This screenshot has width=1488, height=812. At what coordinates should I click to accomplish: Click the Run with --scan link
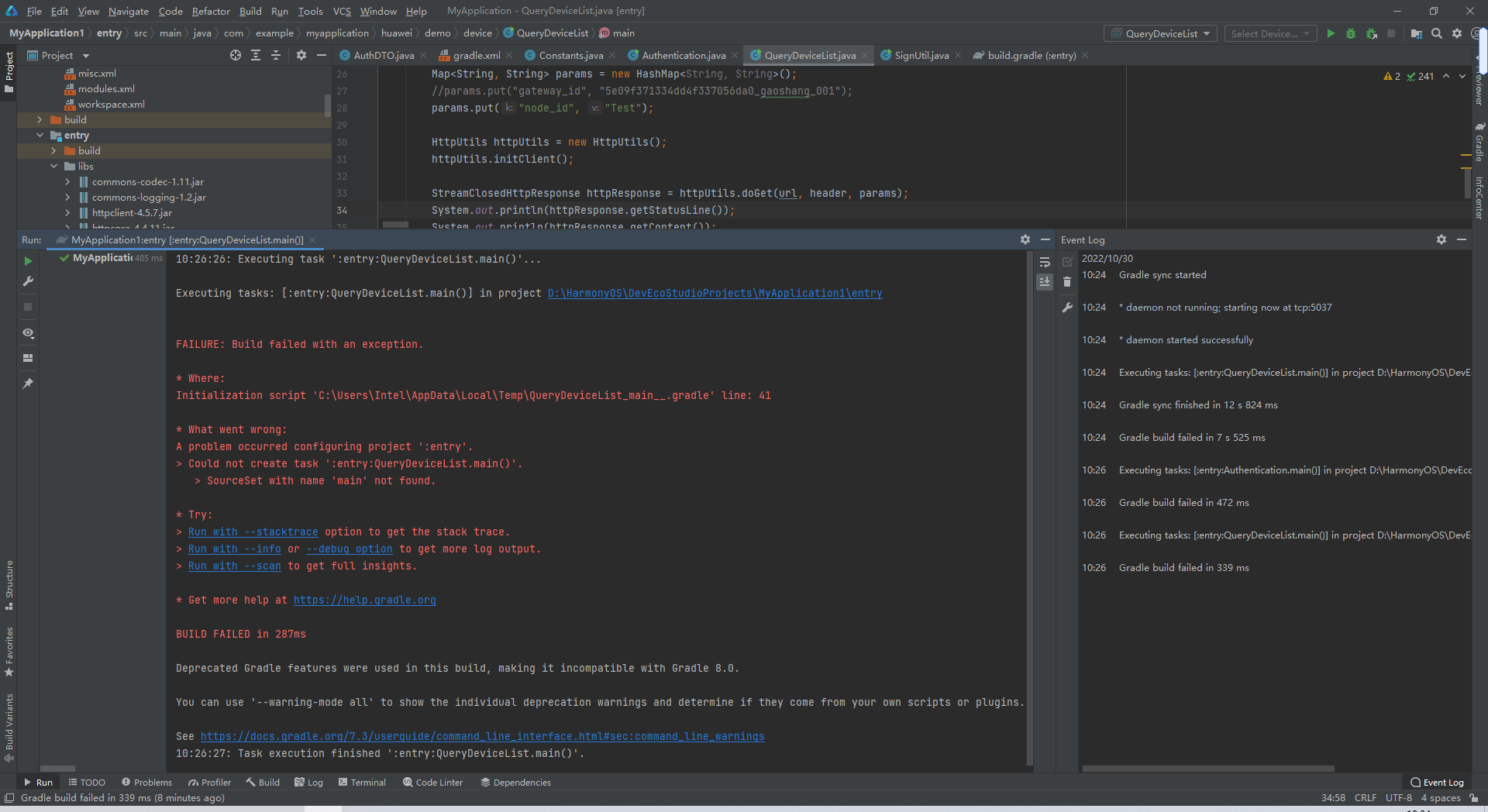click(x=234, y=566)
